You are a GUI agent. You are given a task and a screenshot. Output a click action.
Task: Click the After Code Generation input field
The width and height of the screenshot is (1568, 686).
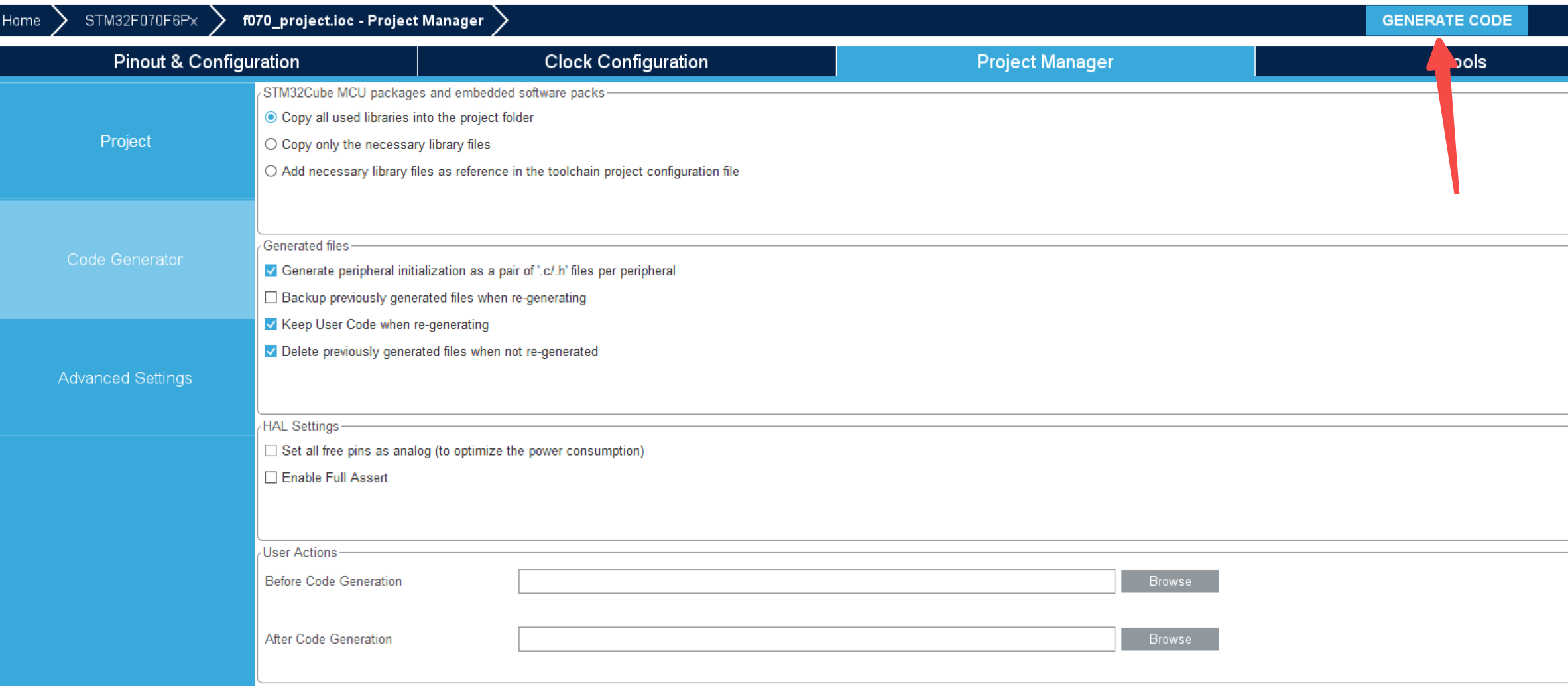(x=816, y=639)
